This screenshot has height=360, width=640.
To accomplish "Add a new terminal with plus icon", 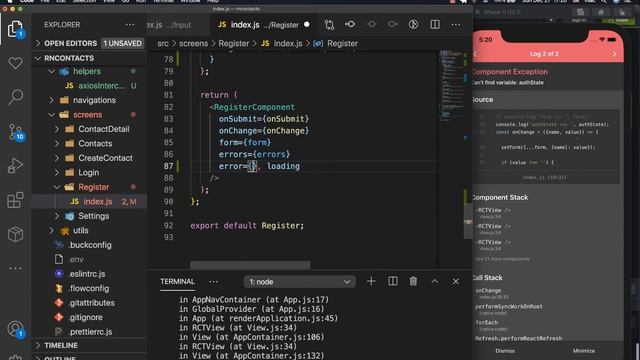I will click(371, 281).
